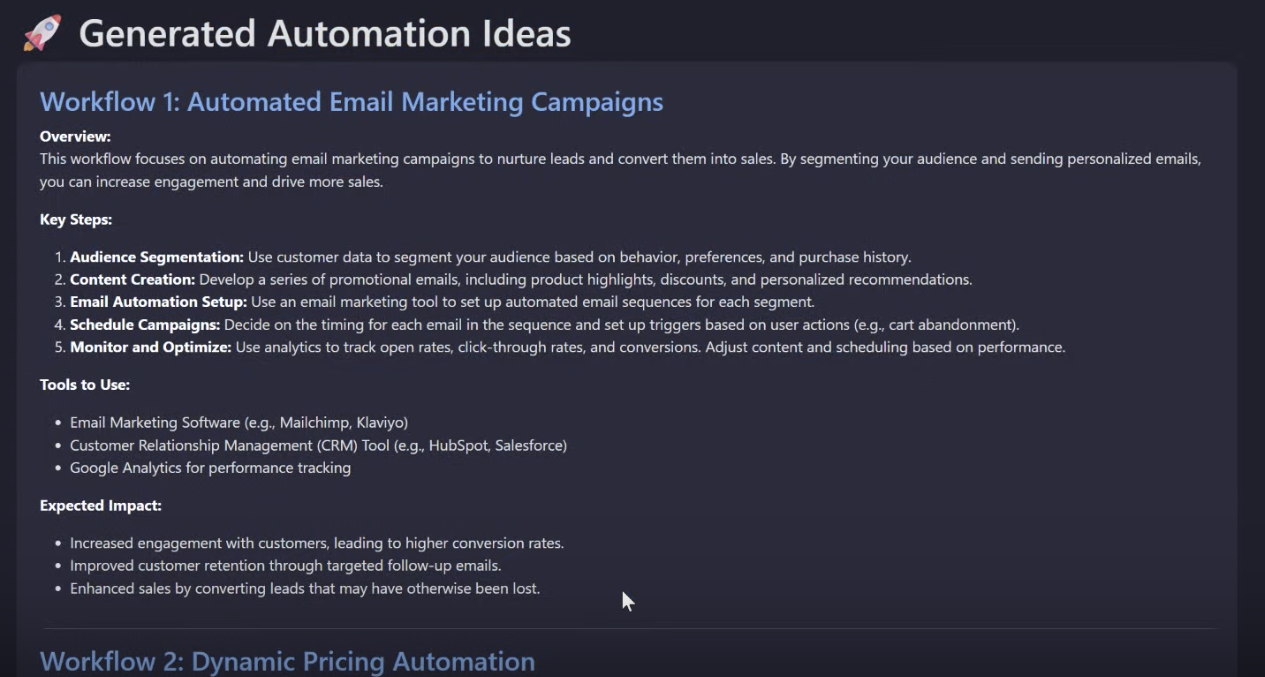1265x677 pixels.
Task: Open "Workflow 2: Dynamic Pricing Automation" heading
Action: pos(287,660)
